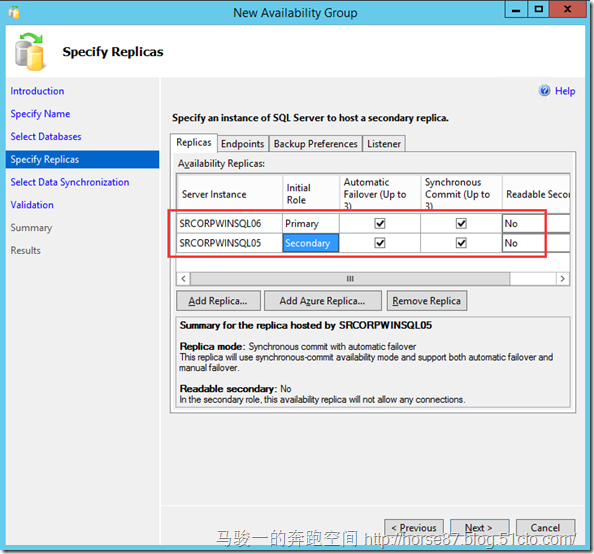
Task: Select the SRCORPWINSQL06 server instance cell
Action: (230, 223)
